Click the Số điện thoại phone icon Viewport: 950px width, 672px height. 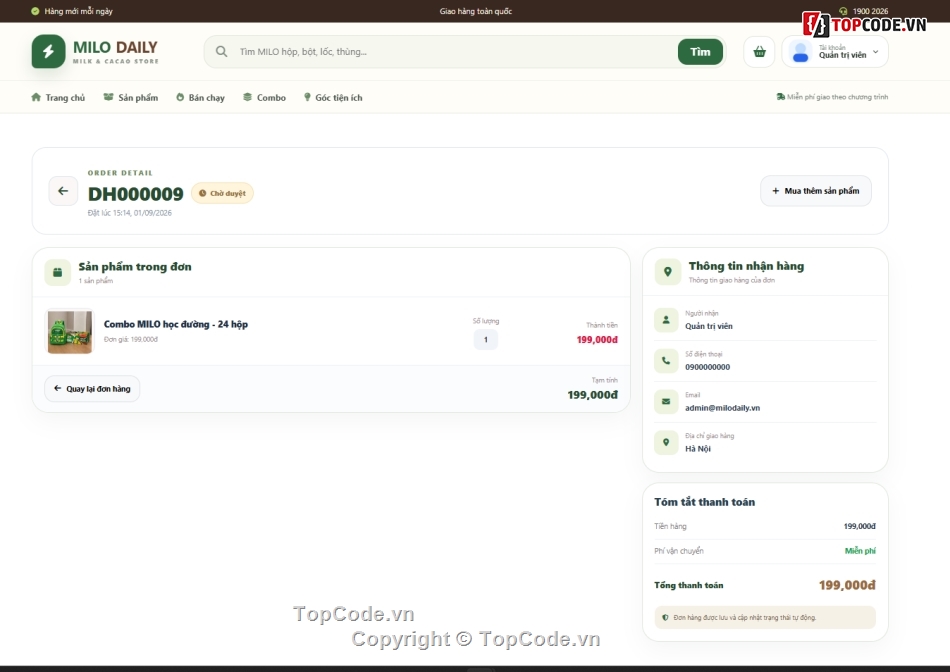click(666, 361)
